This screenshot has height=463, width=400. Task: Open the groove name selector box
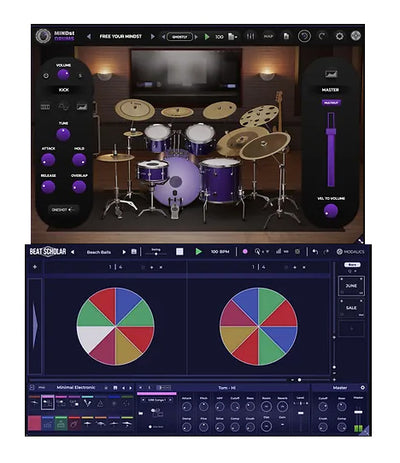[180, 37]
